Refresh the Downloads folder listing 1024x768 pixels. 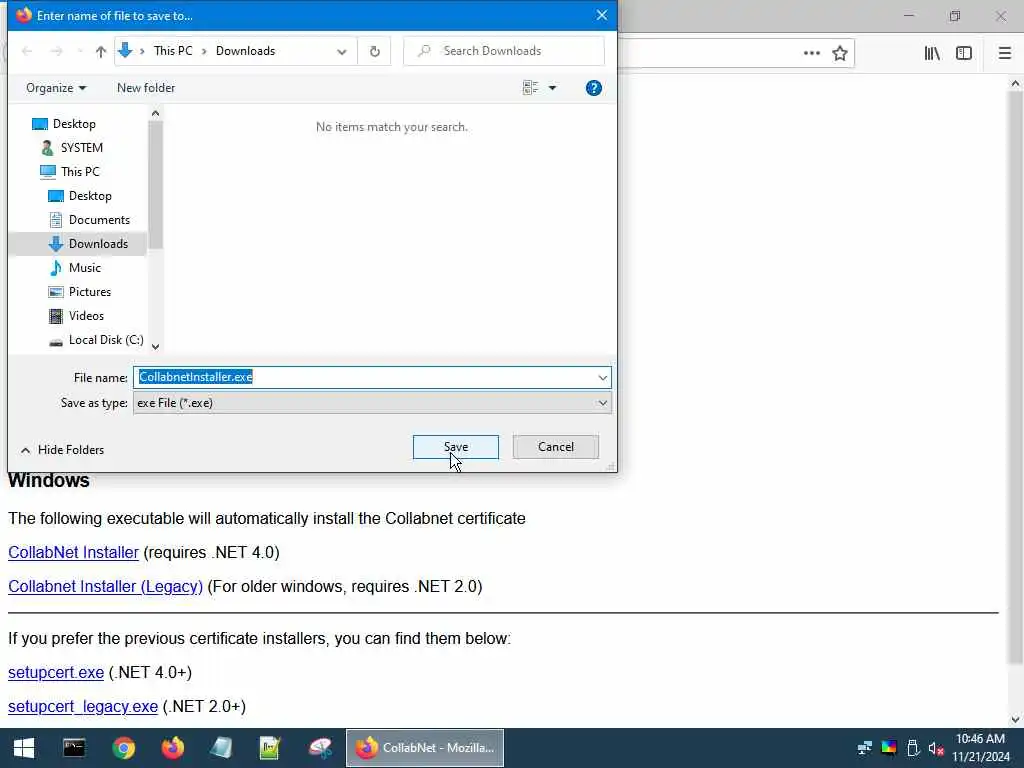pyautogui.click(x=375, y=51)
